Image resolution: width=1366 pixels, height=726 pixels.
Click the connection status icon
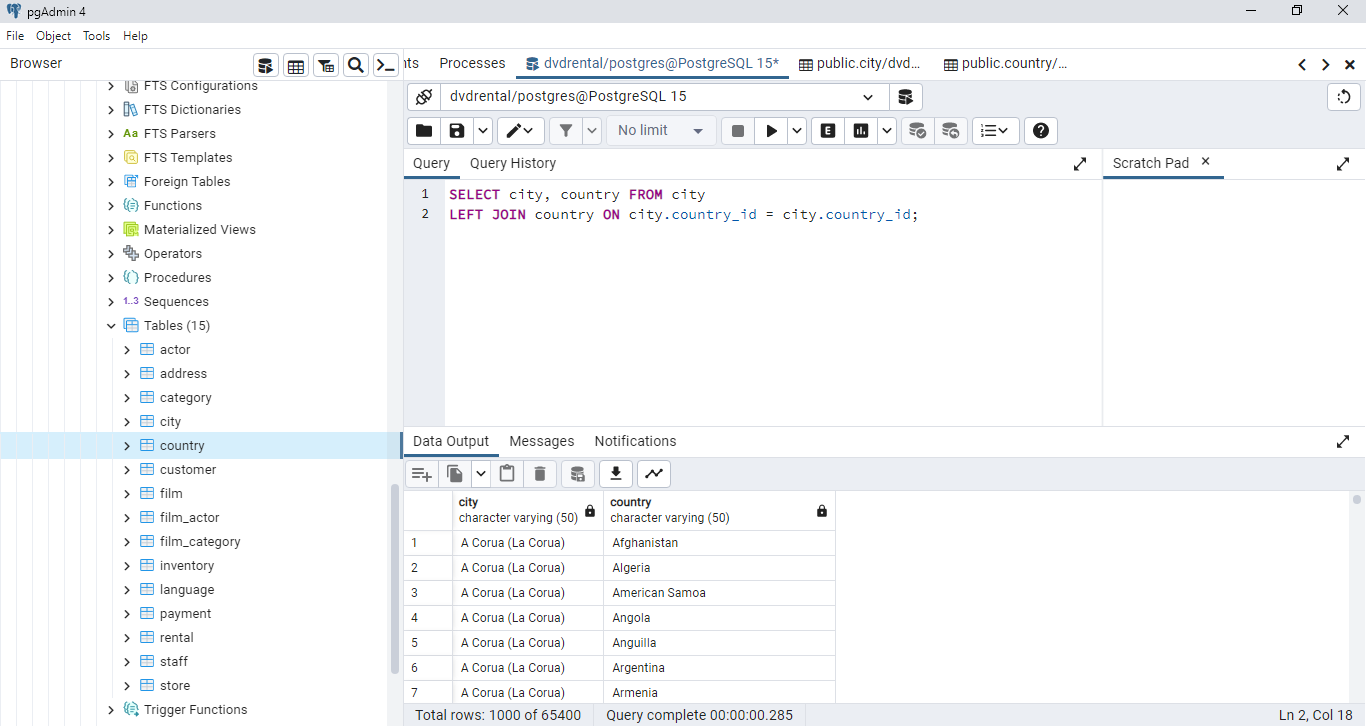[x=424, y=97]
